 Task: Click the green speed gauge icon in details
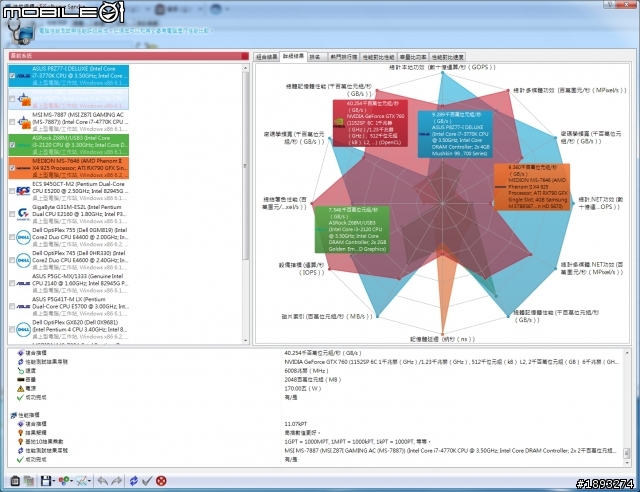20,371
